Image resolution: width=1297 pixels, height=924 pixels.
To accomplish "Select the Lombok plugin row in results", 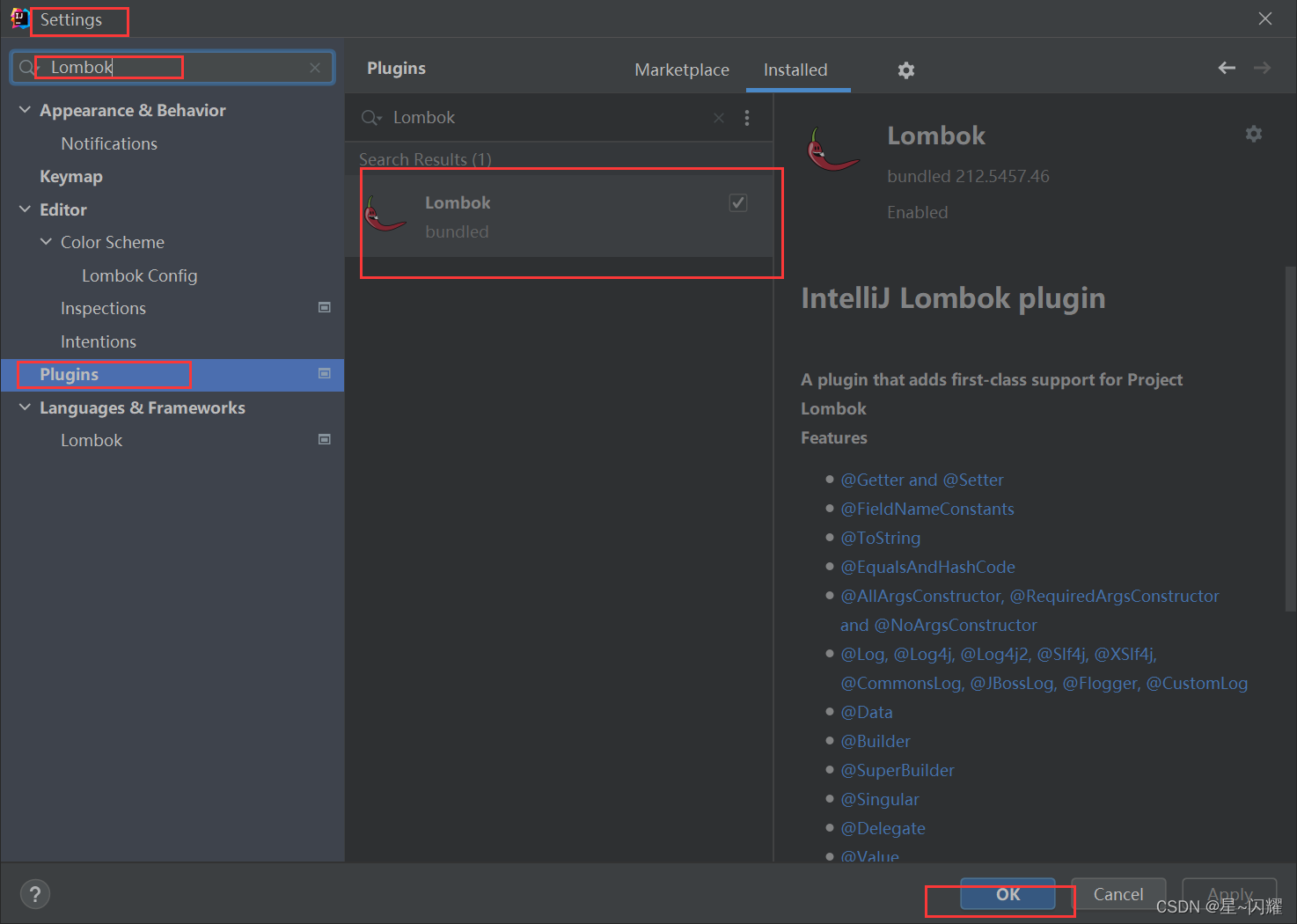I will point(559,216).
